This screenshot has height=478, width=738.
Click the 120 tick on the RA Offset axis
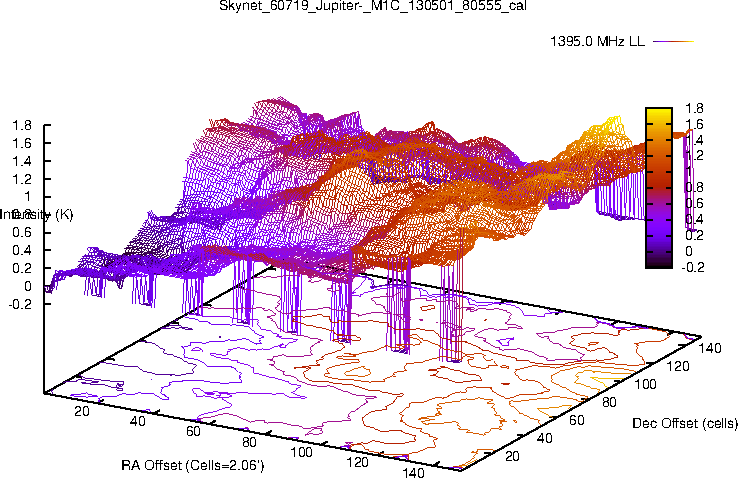click(x=357, y=462)
